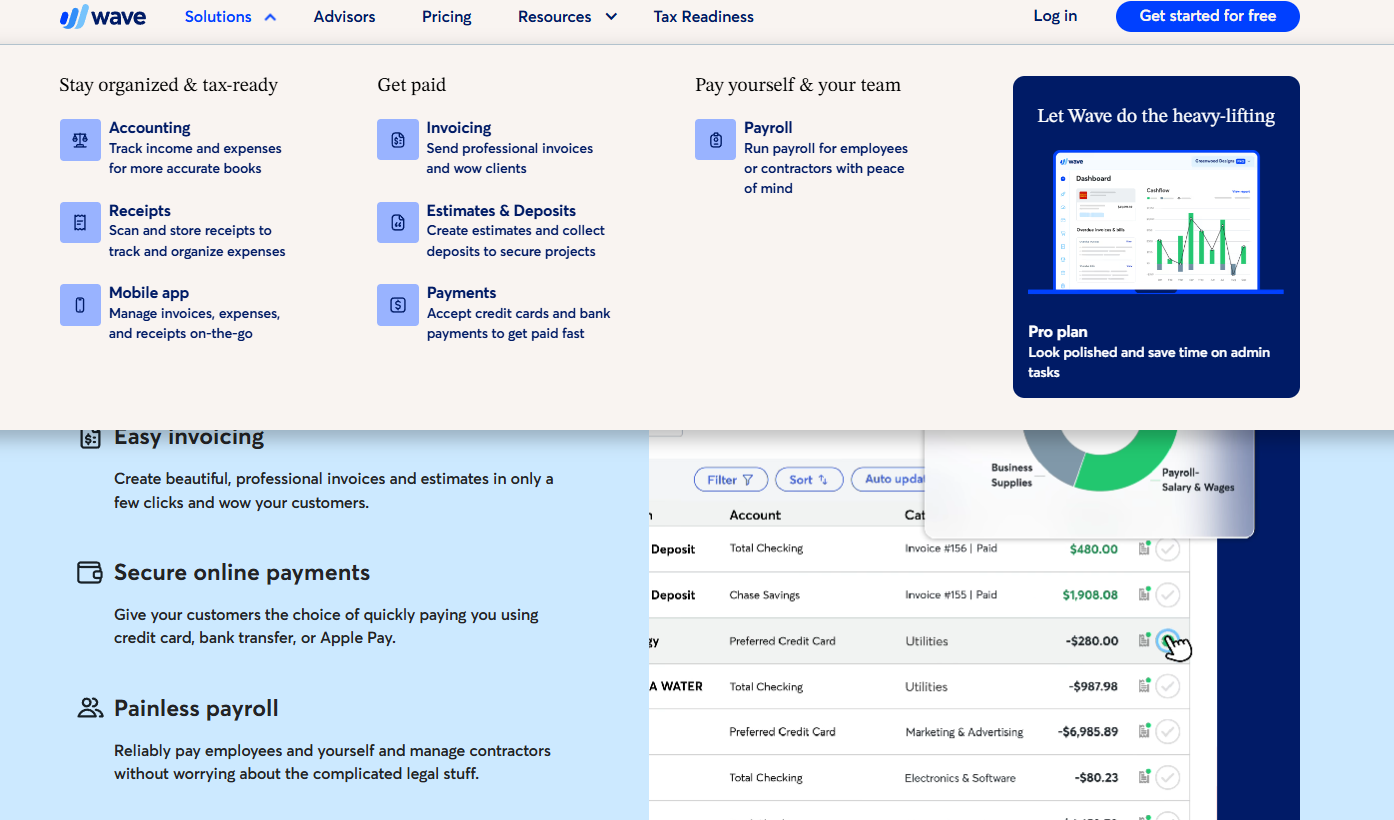Select the Tax Readiness menu item
This screenshot has width=1394, height=820.
[x=703, y=16]
